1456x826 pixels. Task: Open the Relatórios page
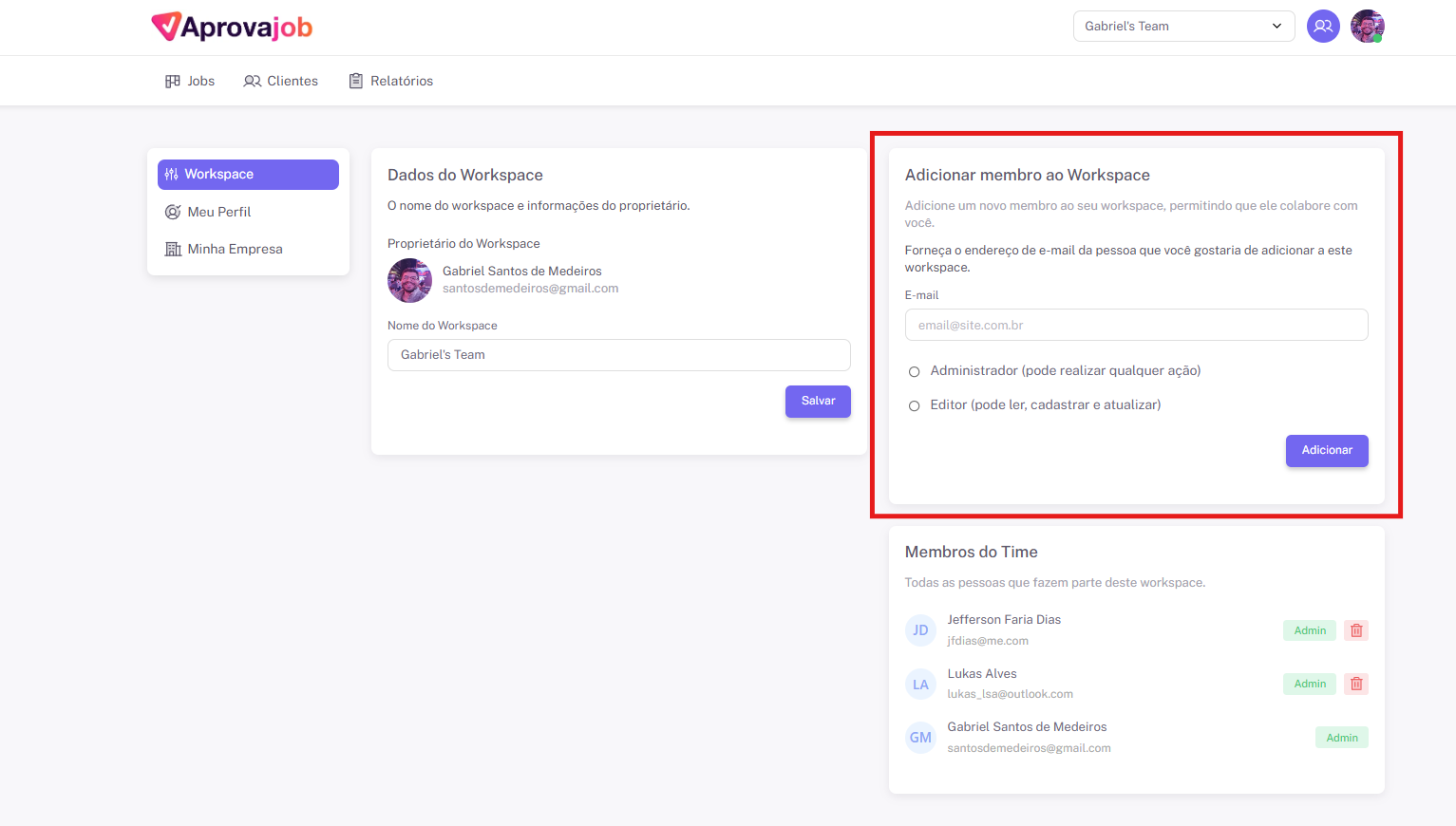point(390,82)
